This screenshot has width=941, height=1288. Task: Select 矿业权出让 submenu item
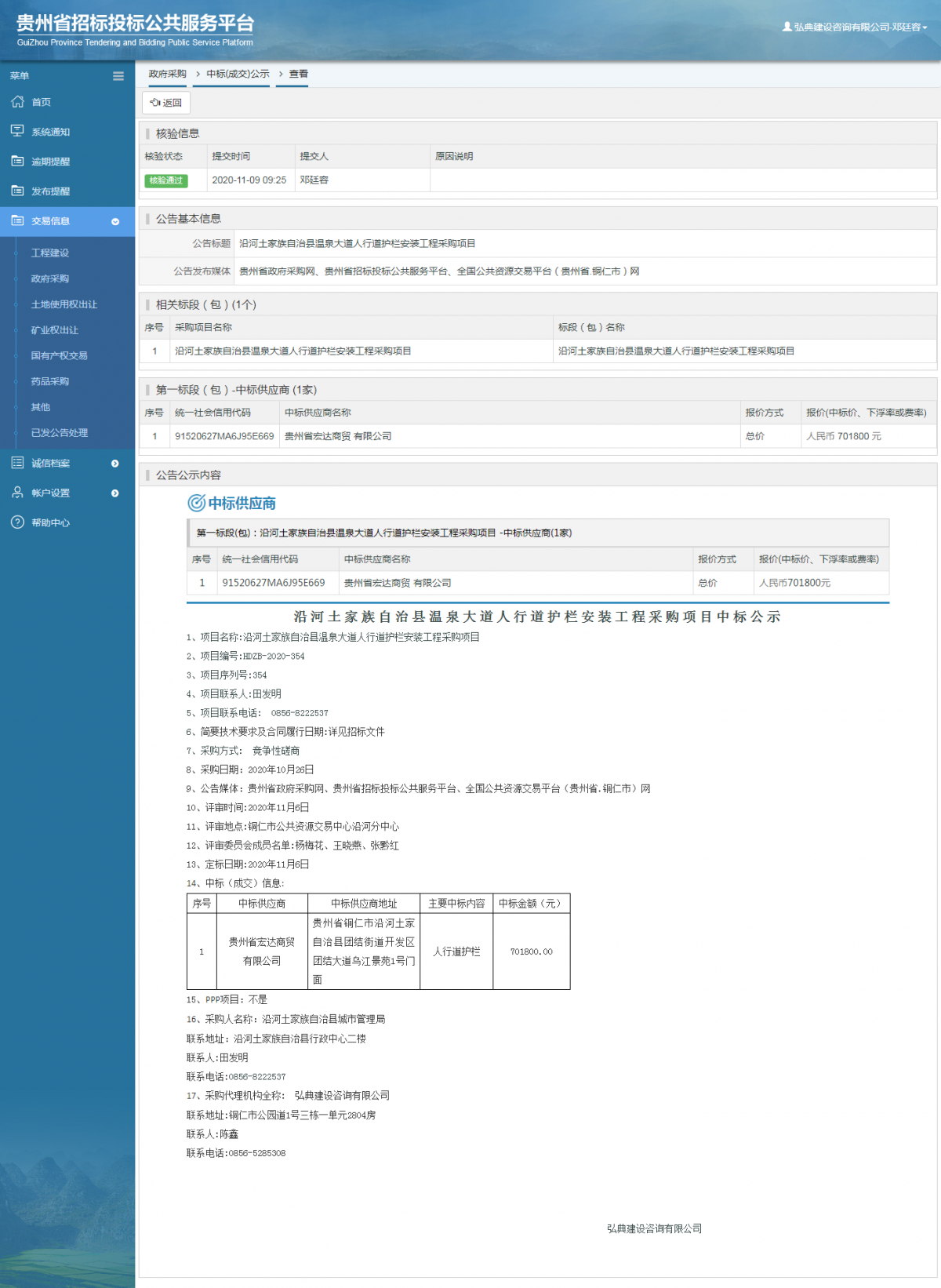[x=55, y=330]
